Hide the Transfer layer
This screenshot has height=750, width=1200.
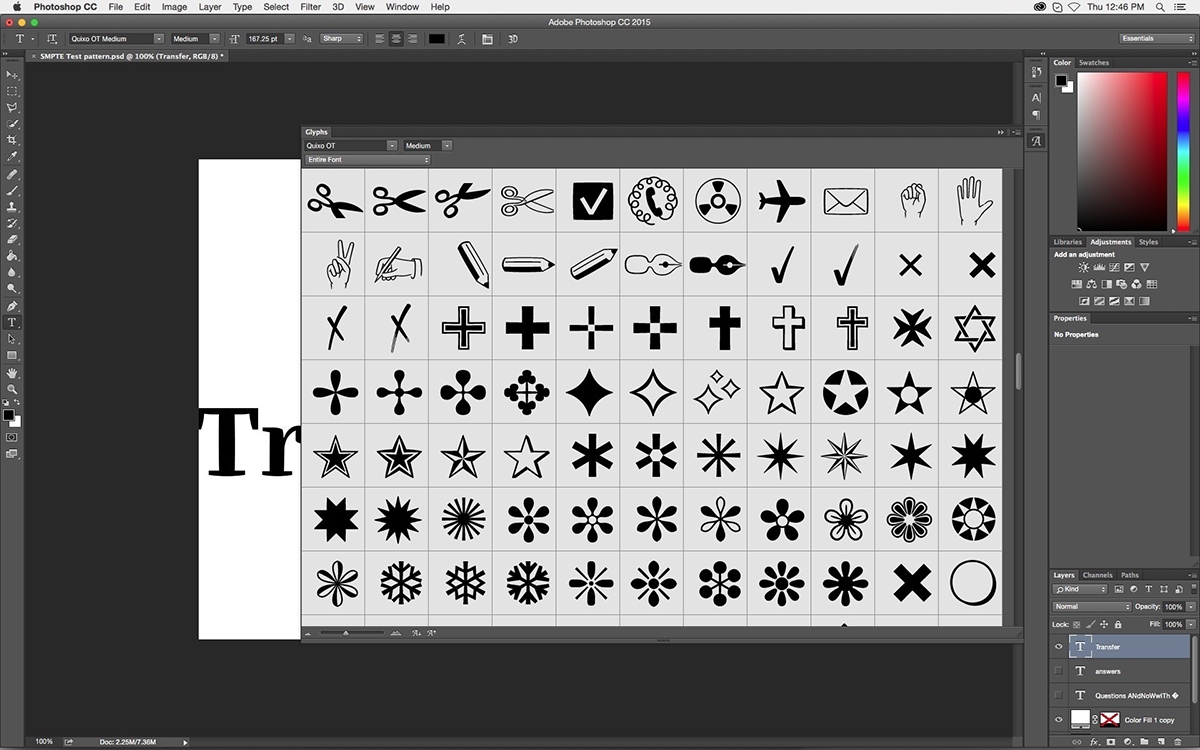[x=1058, y=646]
